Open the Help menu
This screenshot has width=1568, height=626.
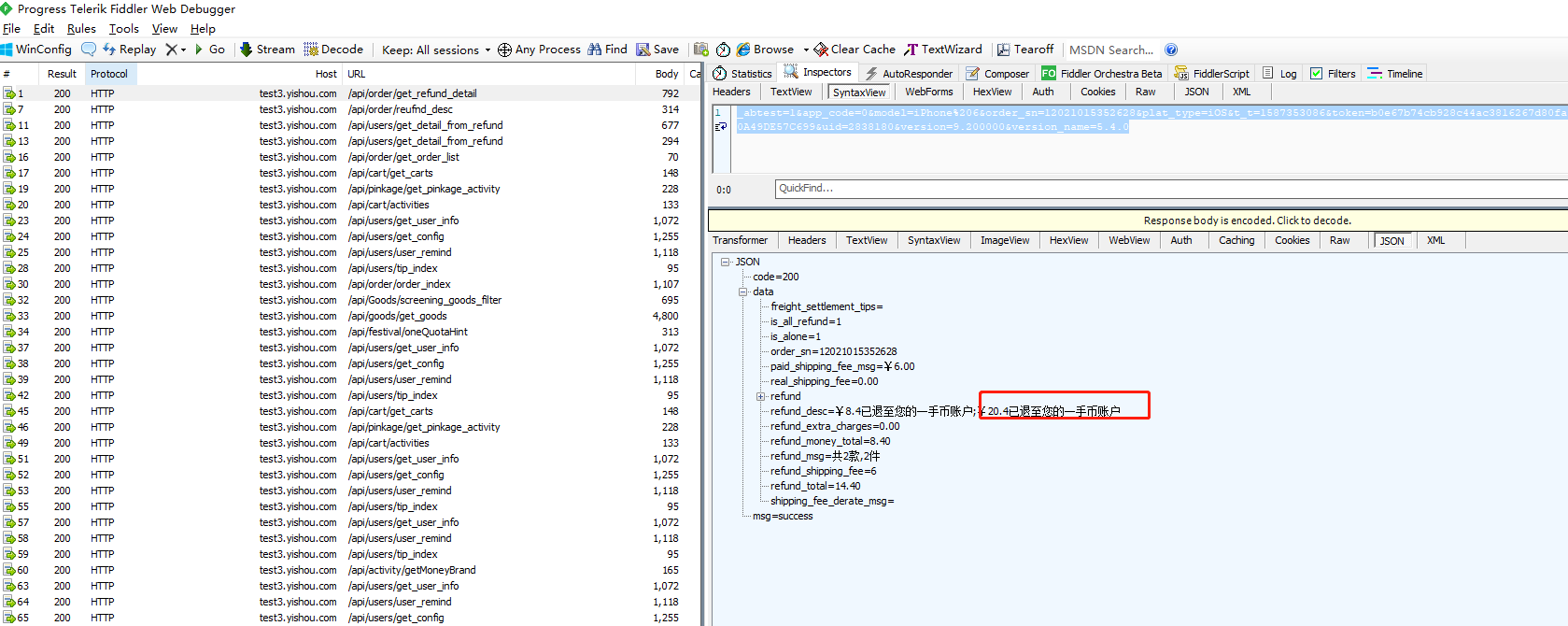tap(203, 29)
